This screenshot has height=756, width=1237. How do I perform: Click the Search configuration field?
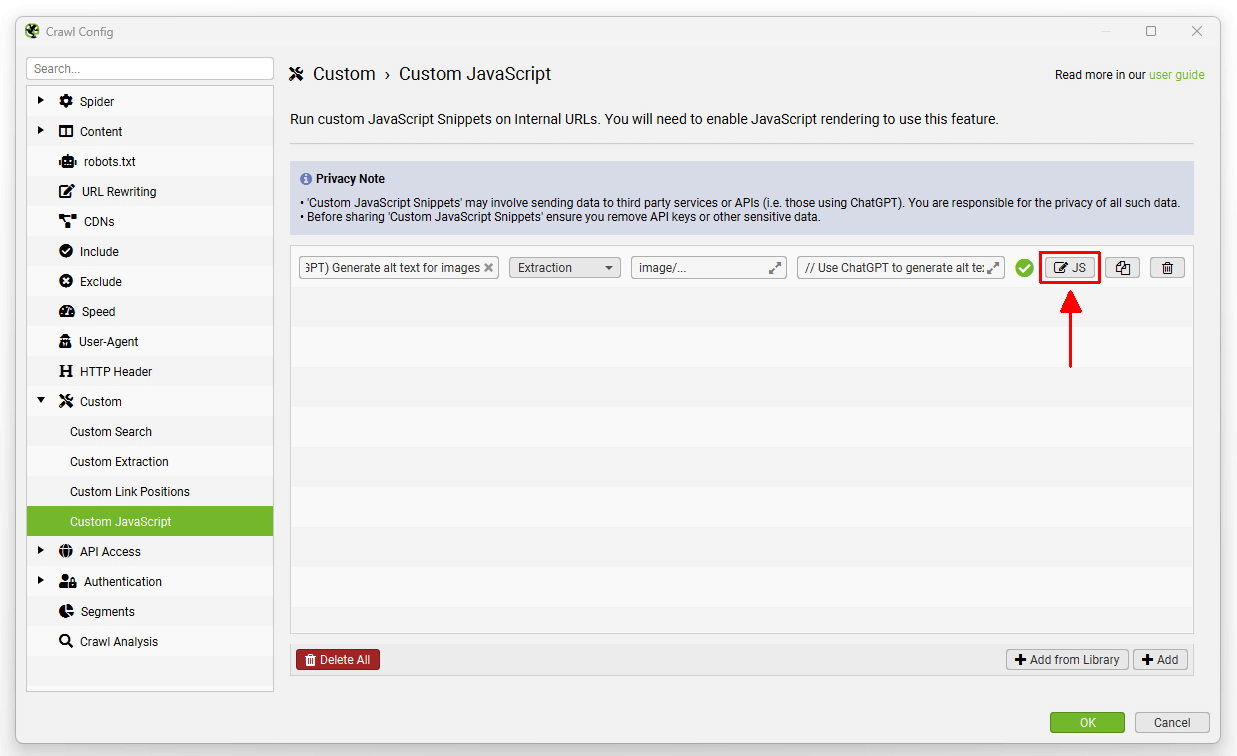150,69
